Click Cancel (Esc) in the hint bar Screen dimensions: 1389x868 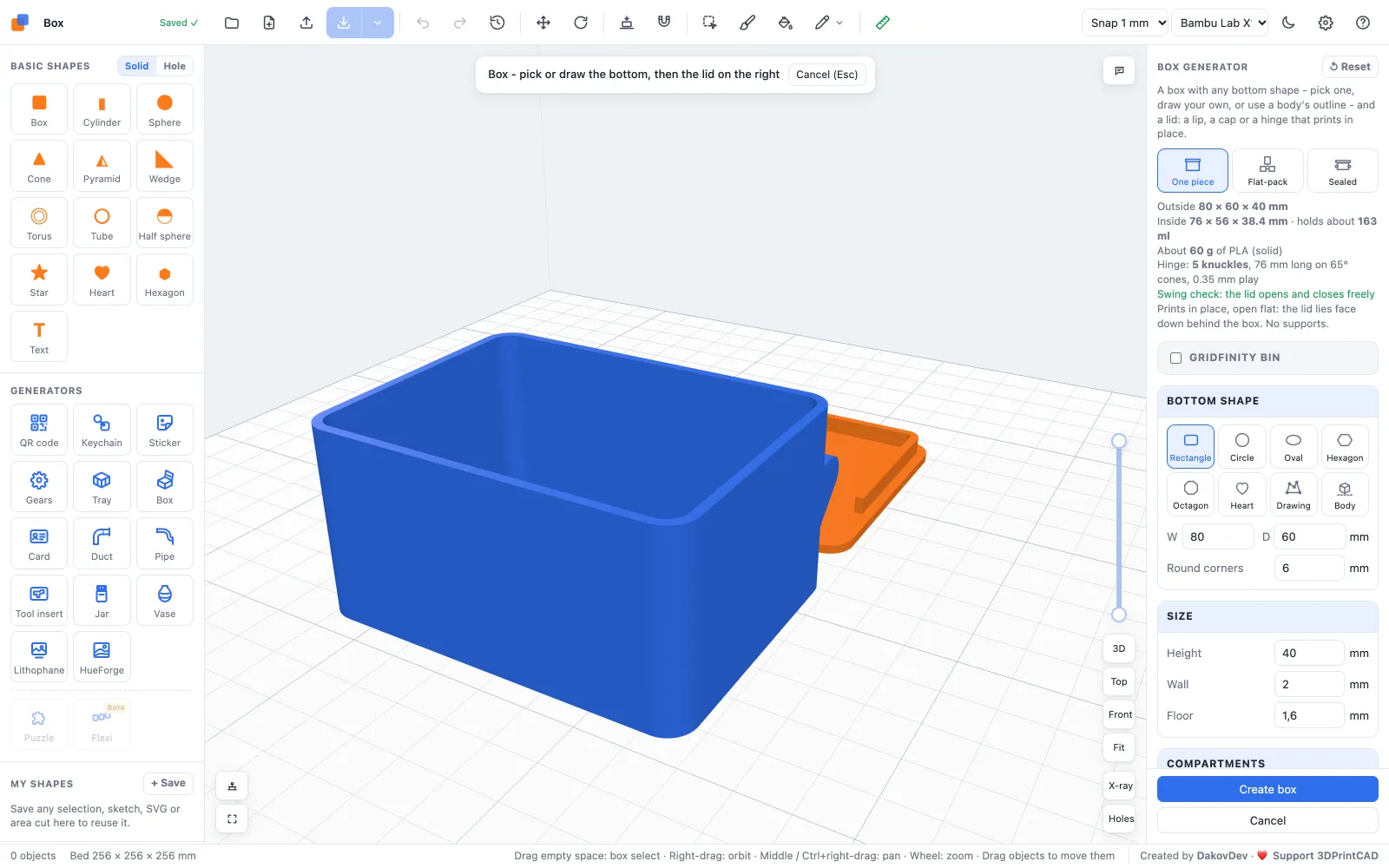click(826, 75)
